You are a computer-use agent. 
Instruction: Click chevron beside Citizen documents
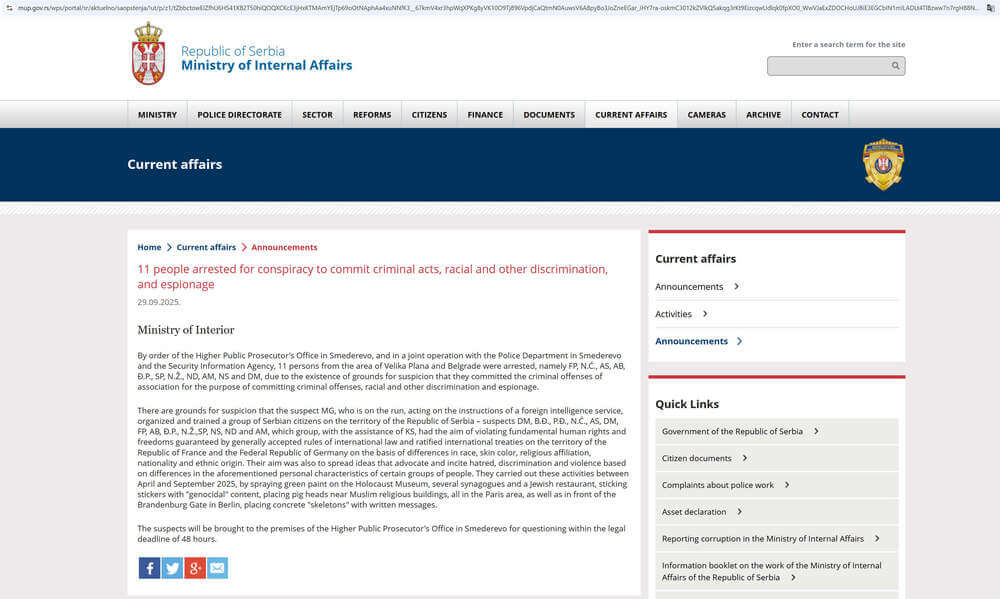tap(744, 458)
